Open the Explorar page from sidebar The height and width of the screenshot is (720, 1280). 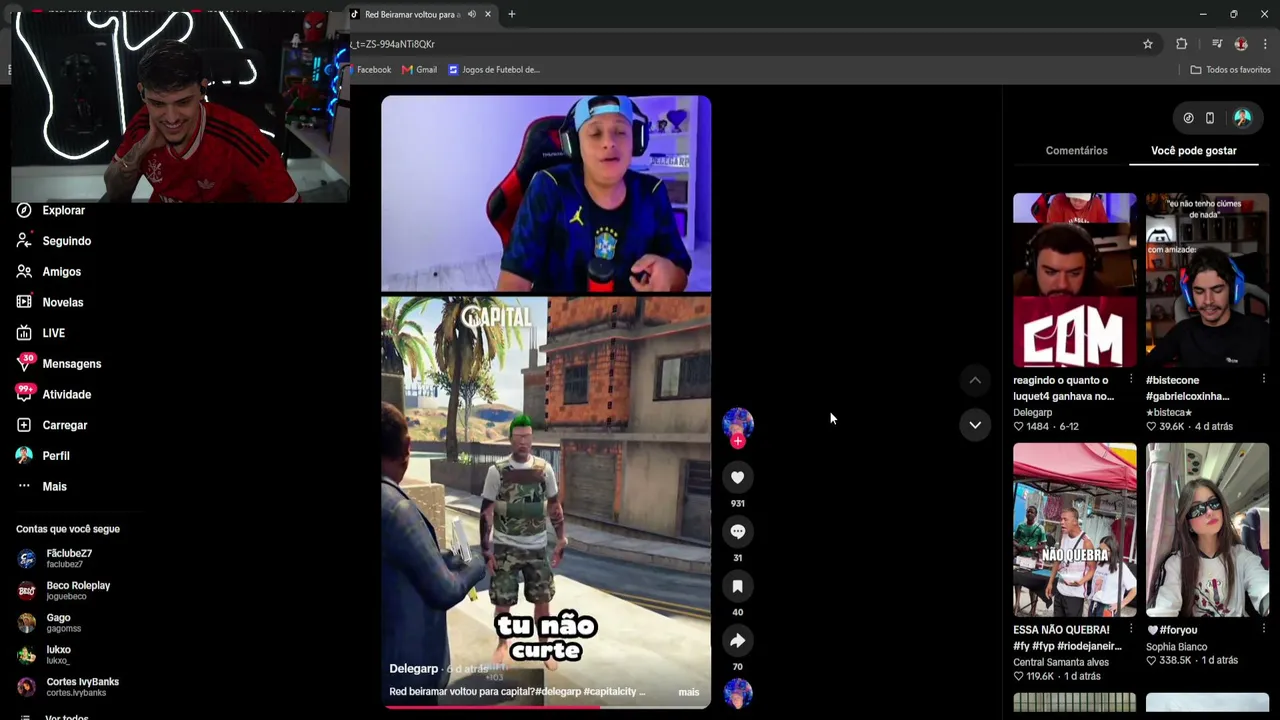pos(52,210)
